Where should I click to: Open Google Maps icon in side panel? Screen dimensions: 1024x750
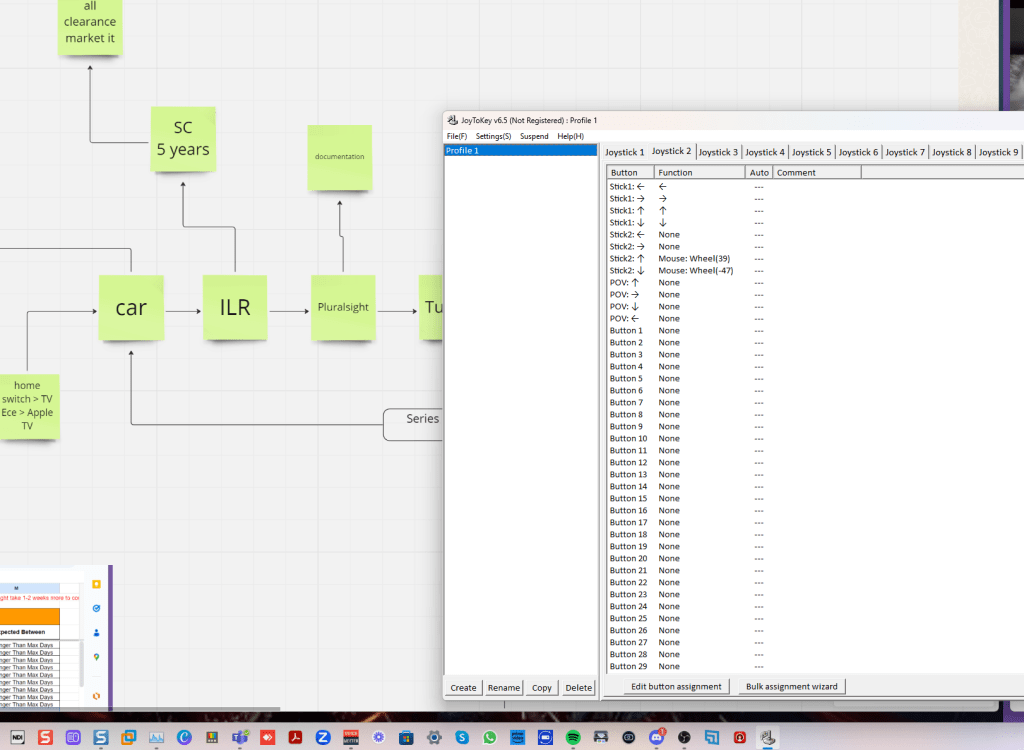(97, 657)
